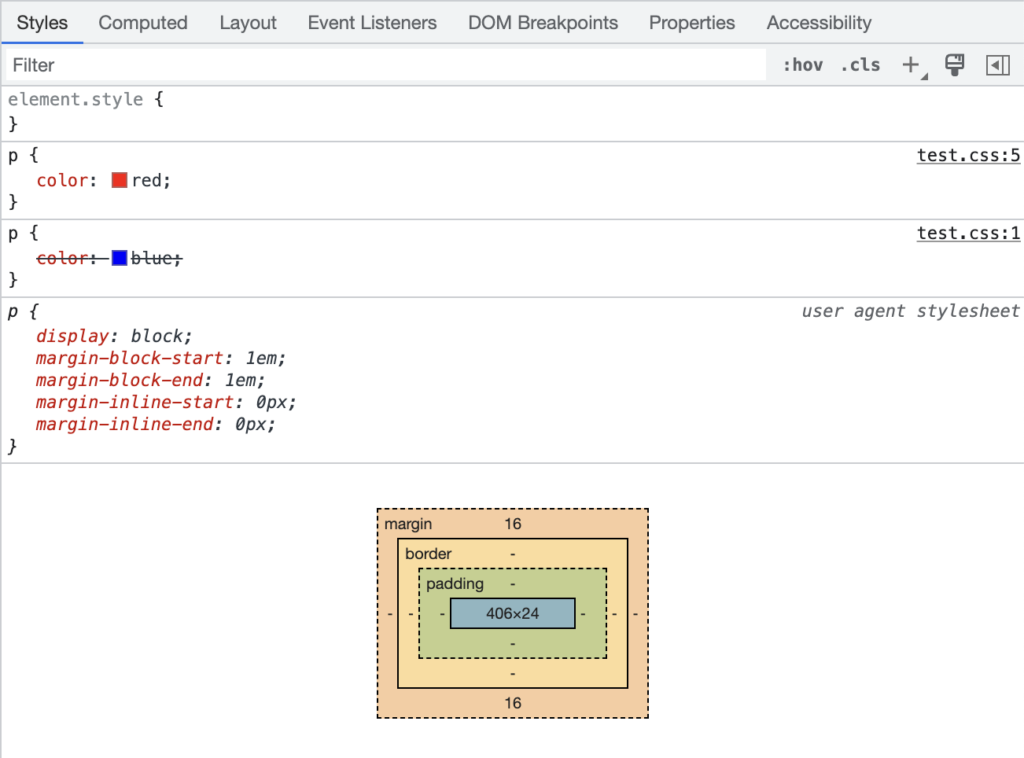The height and width of the screenshot is (758, 1024).
Task: Switch to the Computed tab
Action: (143, 22)
